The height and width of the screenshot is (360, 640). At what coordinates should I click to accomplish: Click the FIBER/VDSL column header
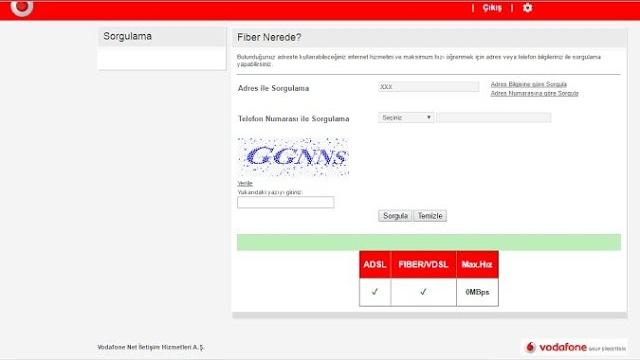coord(423,264)
